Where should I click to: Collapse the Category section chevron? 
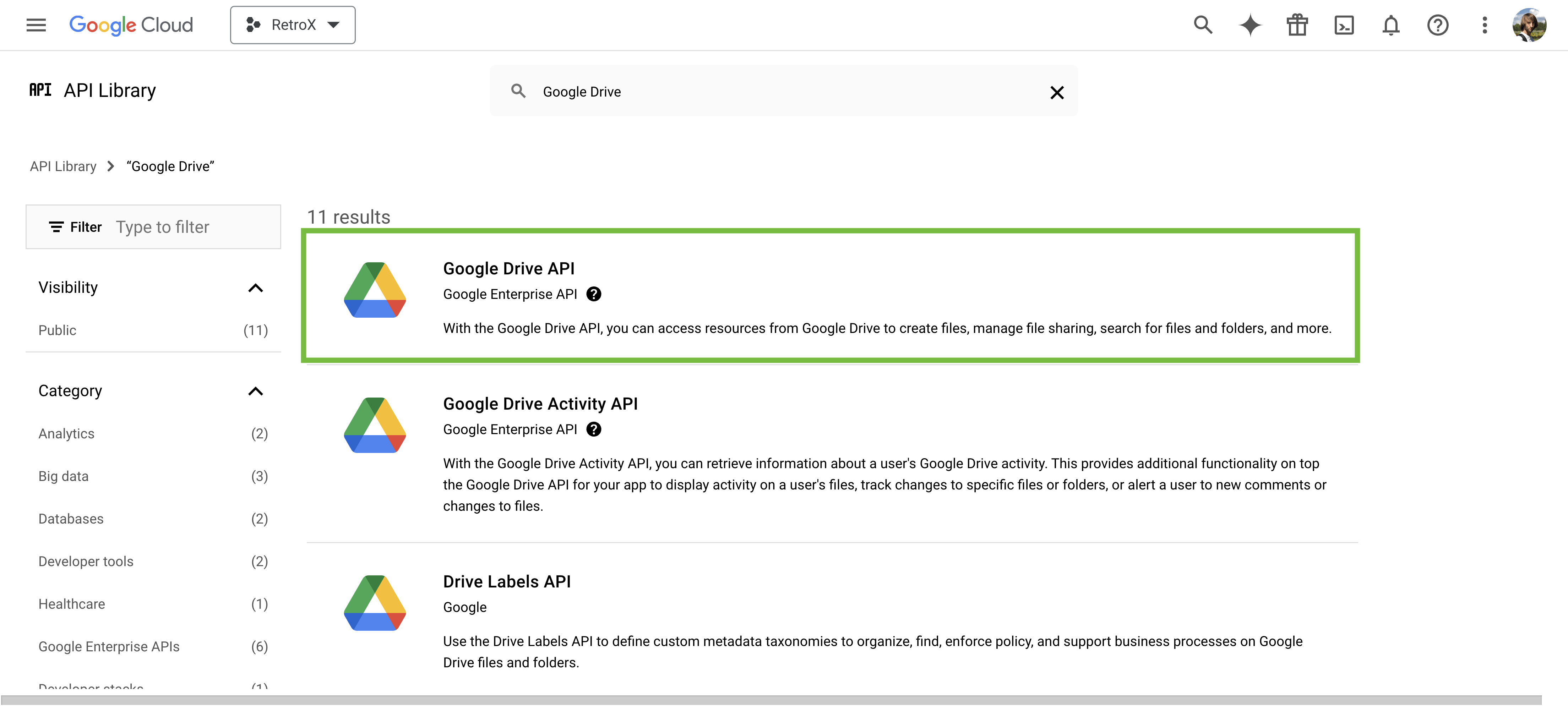[x=256, y=392]
